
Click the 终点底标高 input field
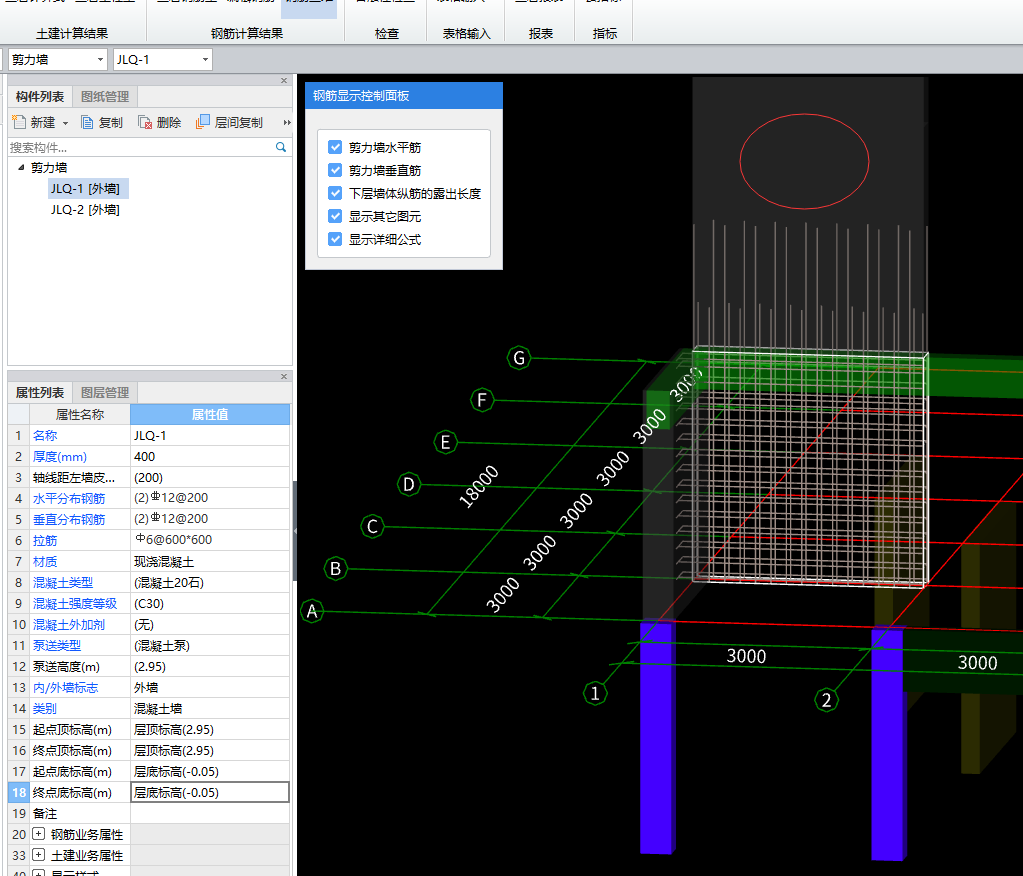click(x=210, y=793)
